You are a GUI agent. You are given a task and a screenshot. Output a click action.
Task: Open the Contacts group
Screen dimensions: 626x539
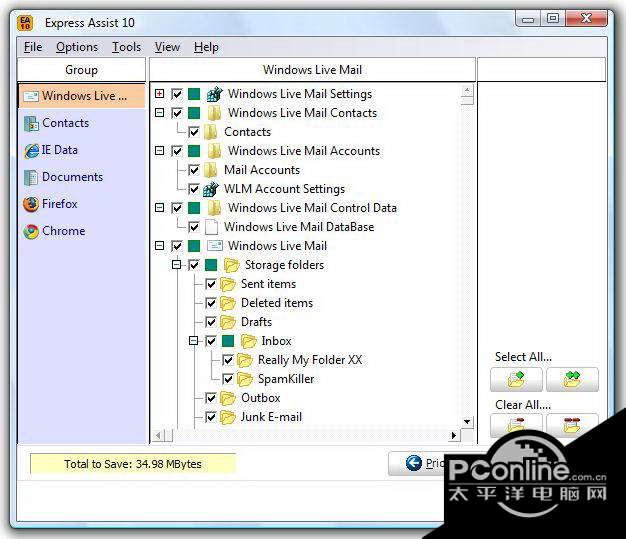click(57, 123)
